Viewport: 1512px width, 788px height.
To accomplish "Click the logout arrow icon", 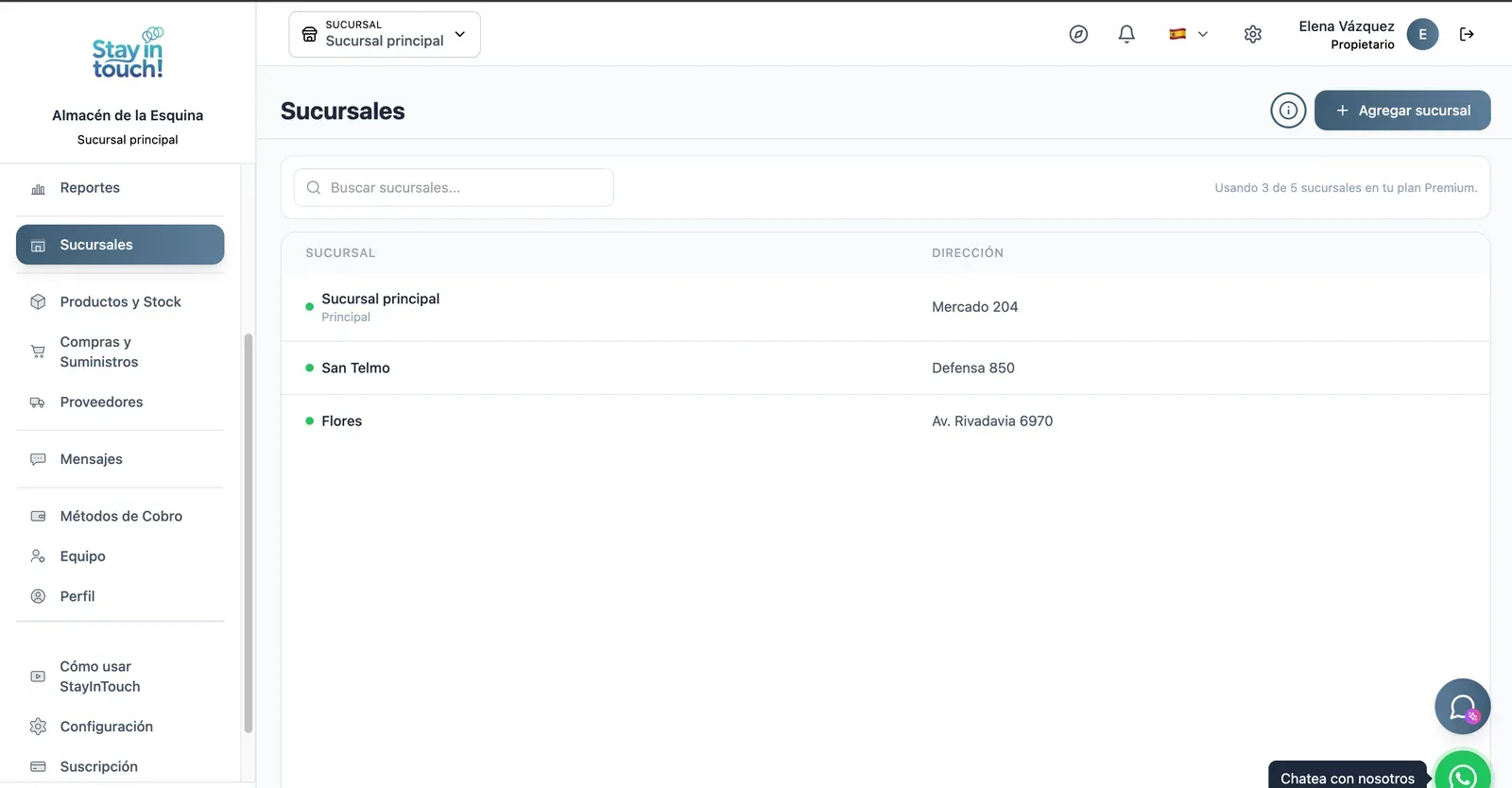I will click(1467, 34).
